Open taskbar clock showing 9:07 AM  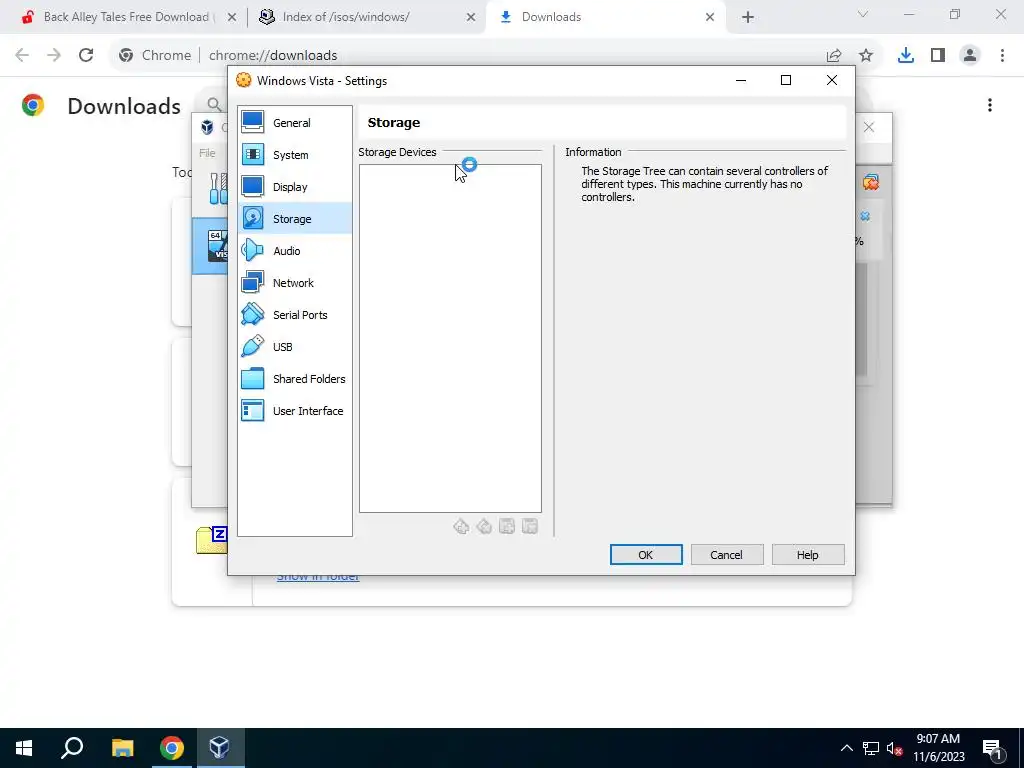tap(938, 748)
